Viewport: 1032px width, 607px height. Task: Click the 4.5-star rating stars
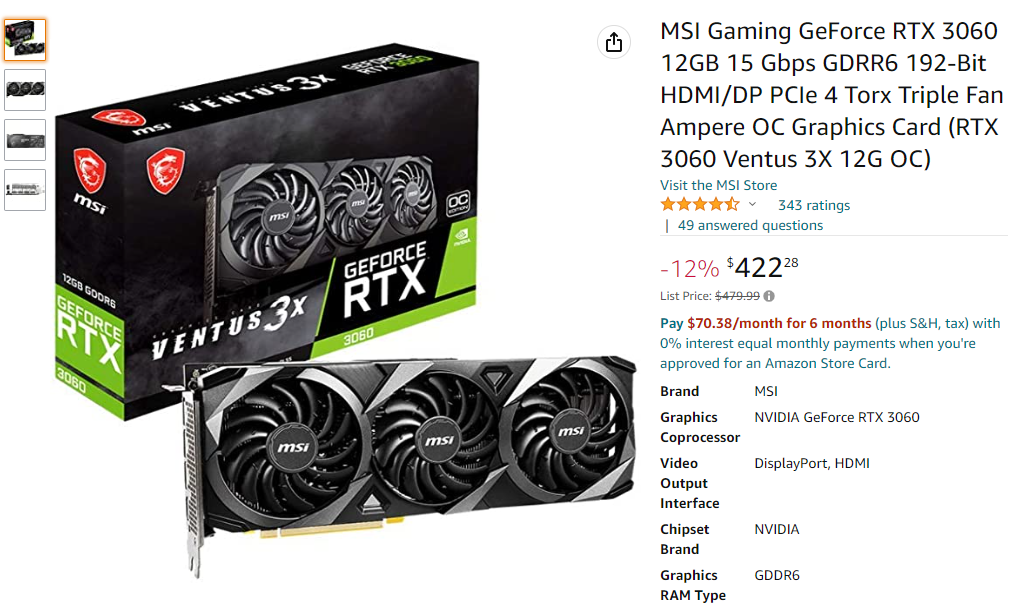tap(700, 205)
